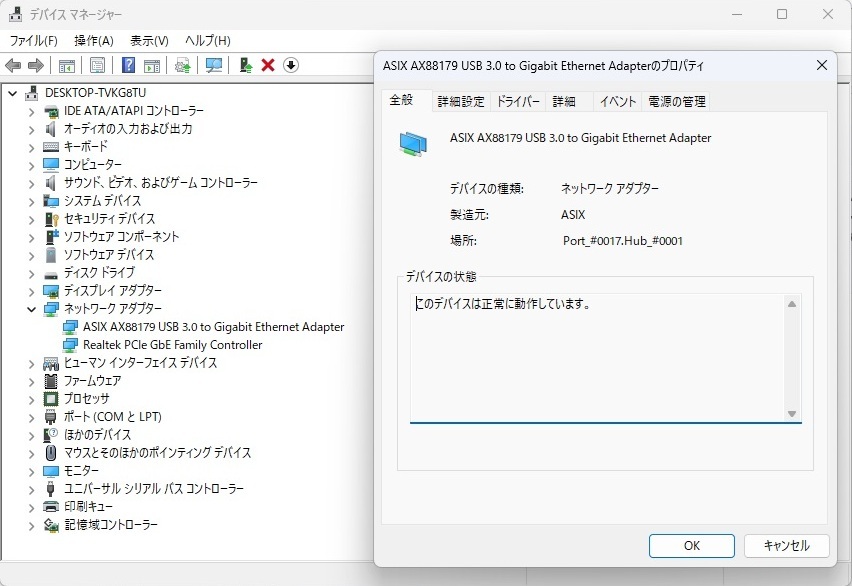Click the OK button in properties dialog

692,546
